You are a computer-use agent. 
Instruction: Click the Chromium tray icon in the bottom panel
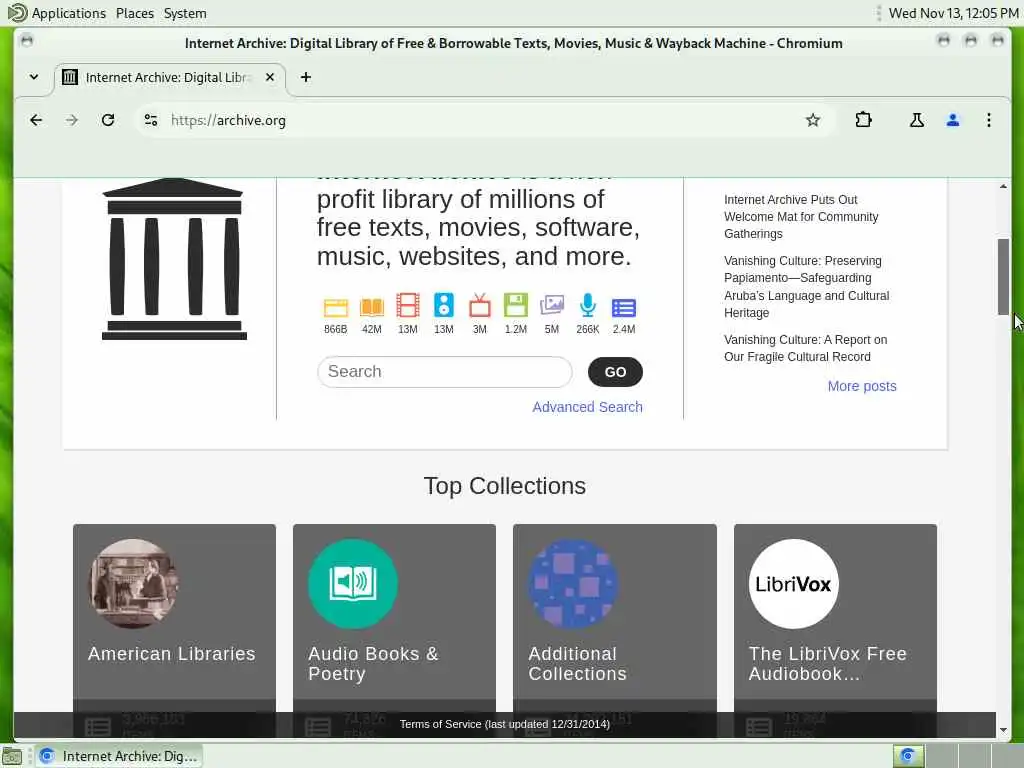[x=908, y=756]
